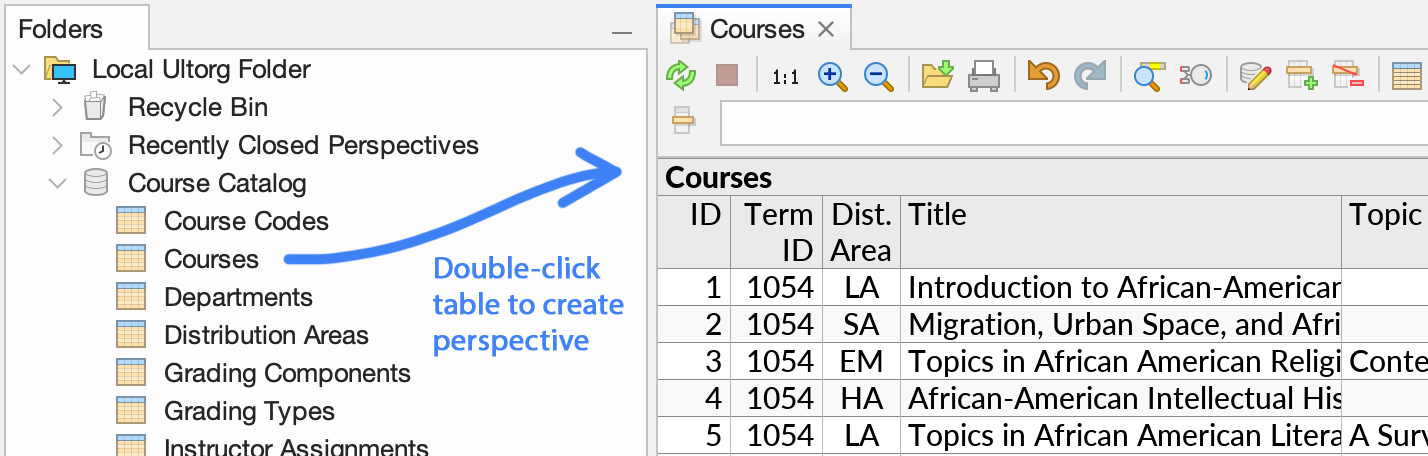Click the EM distribution area cell

pyautogui.click(x=861, y=361)
